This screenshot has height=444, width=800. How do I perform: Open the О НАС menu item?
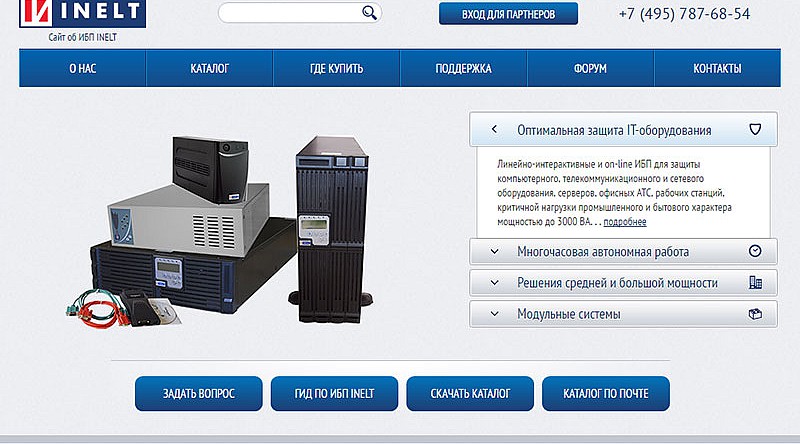click(x=83, y=69)
